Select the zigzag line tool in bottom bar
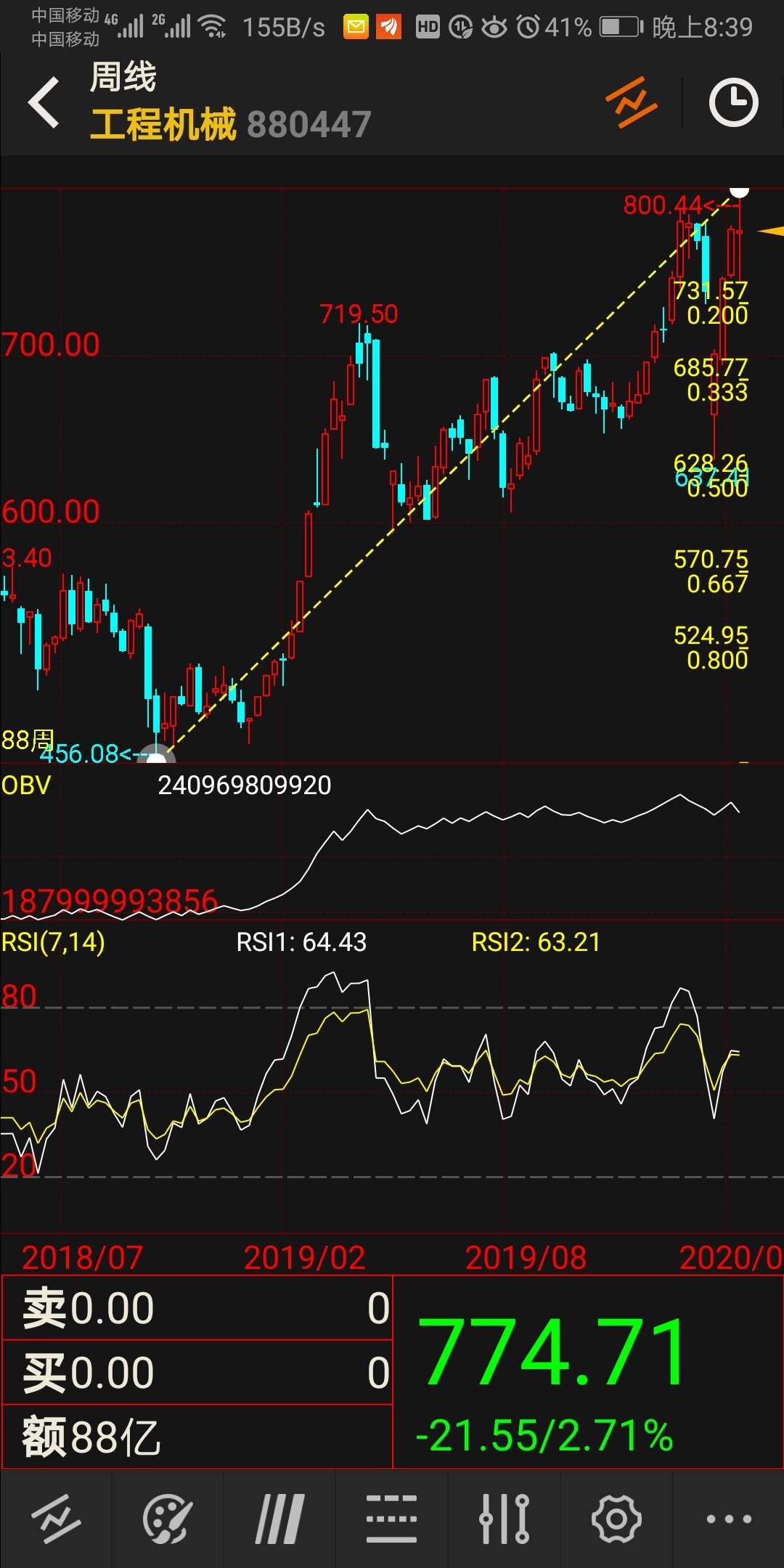Screen dimensions: 784x1568 (x=56, y=1519)
